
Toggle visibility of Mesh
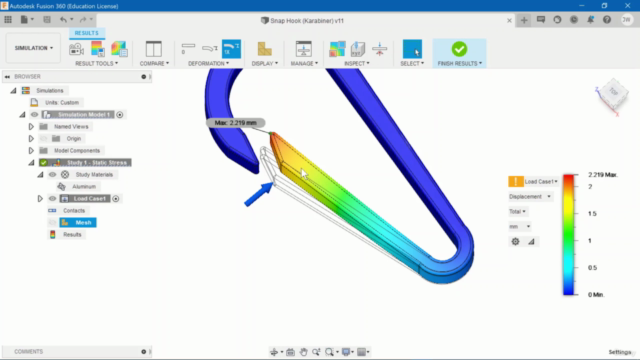[52, 223]
